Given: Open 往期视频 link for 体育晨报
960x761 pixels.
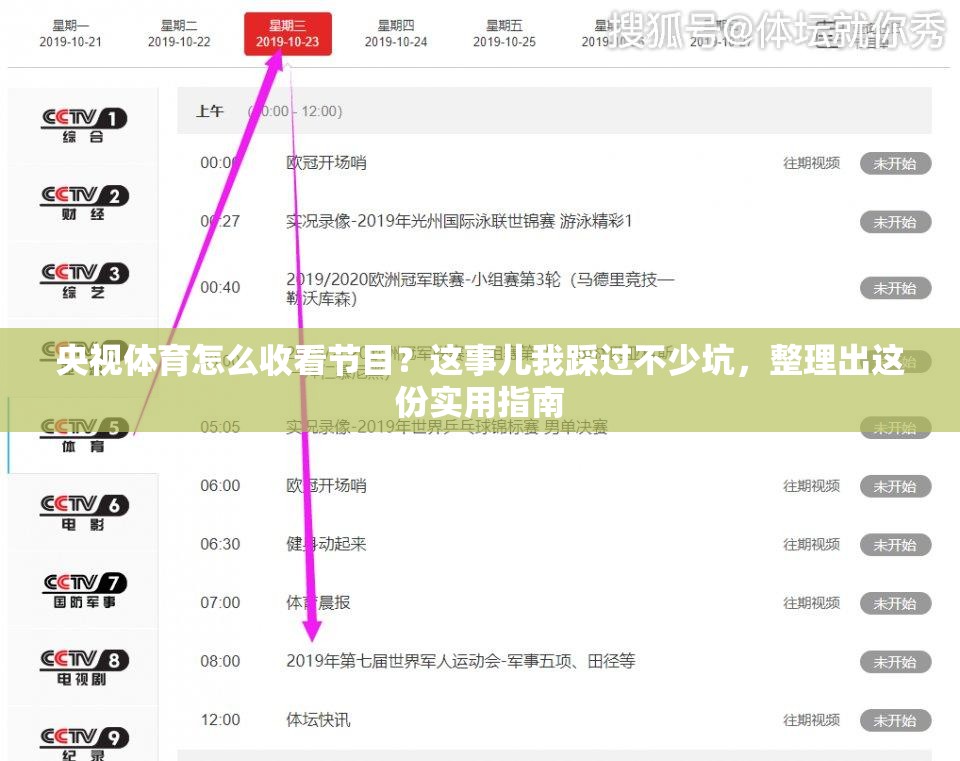Looking at the screenshot, I should pyautogui.click(x=811, y=602).
